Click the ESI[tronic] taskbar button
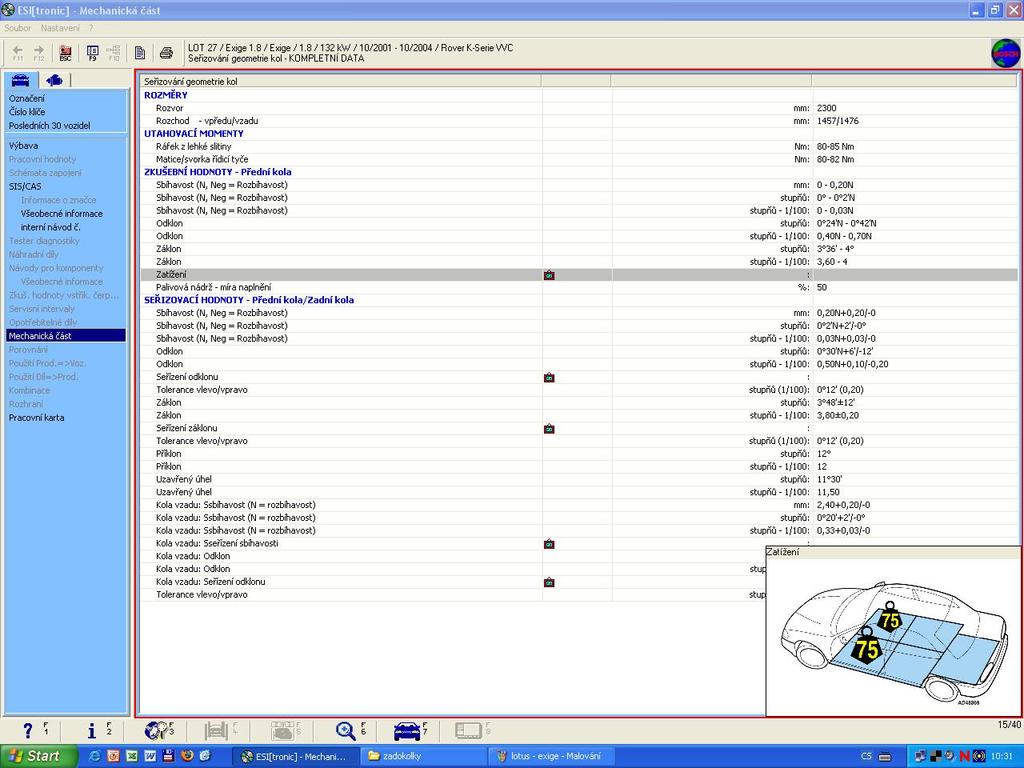The height and width of the screenshot is (768, 1024). pos(294,756)
